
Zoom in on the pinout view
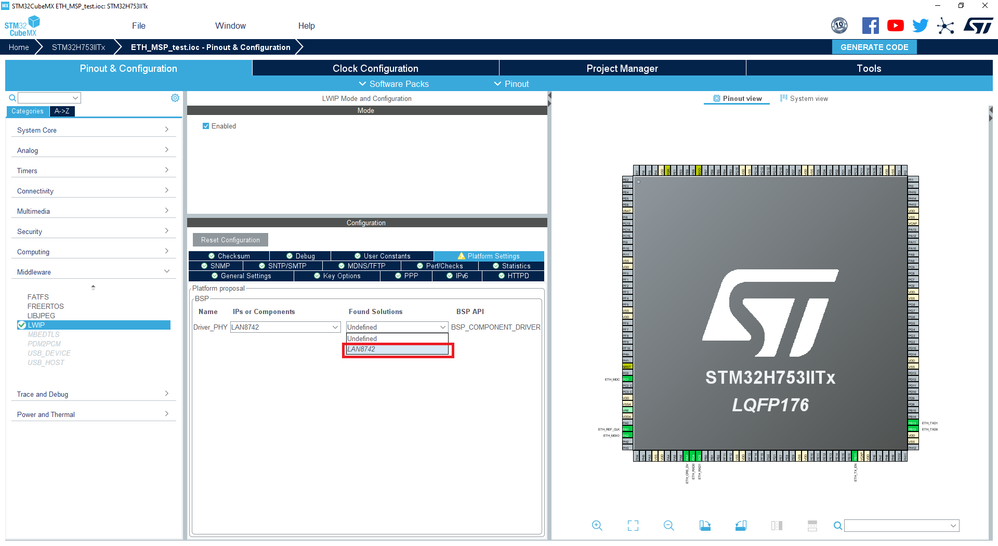[596, 526]
